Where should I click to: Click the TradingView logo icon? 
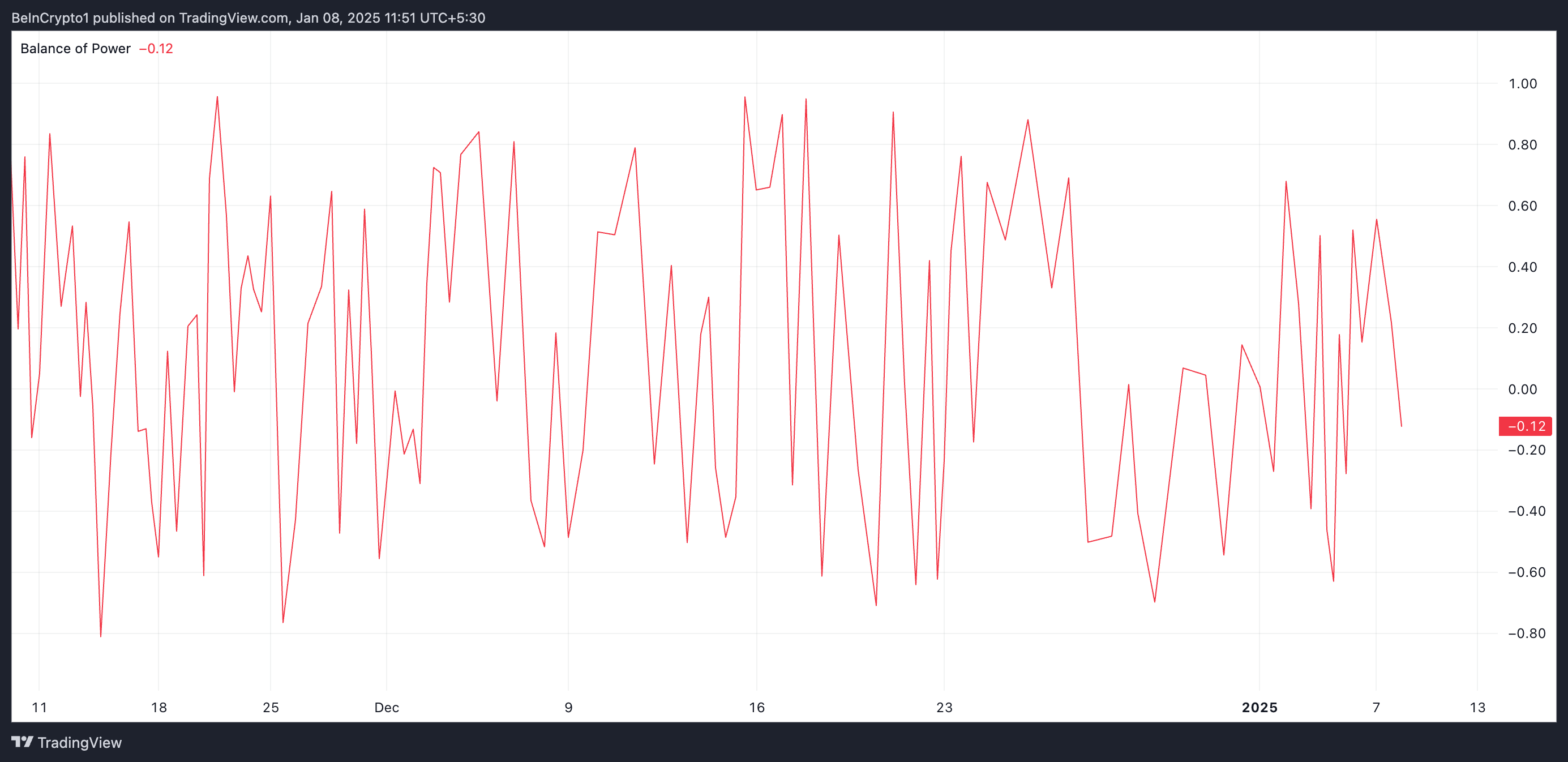pos(23,742)
